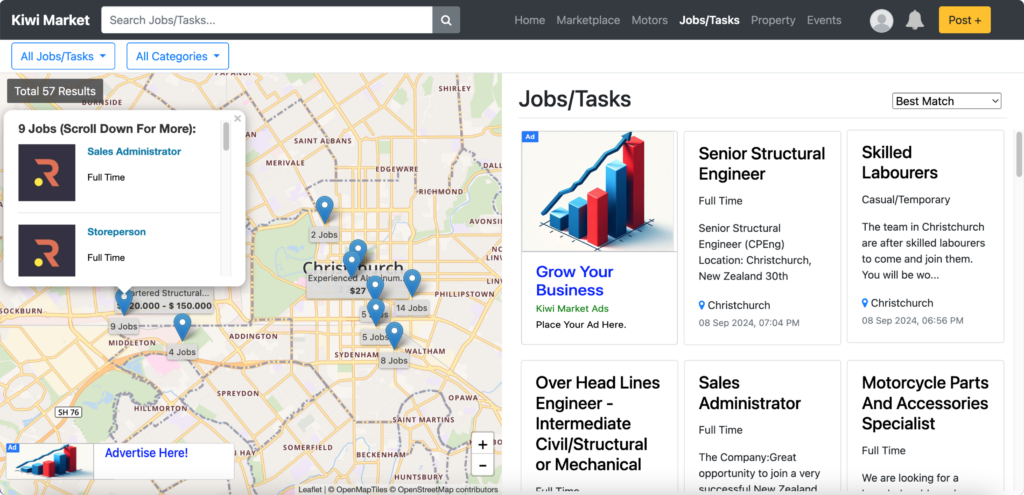Image resolution: width=1024 pixels, height=495 pixels.
Task: Open the Senior Structural Engineer listing
Action: click(761, 164)
